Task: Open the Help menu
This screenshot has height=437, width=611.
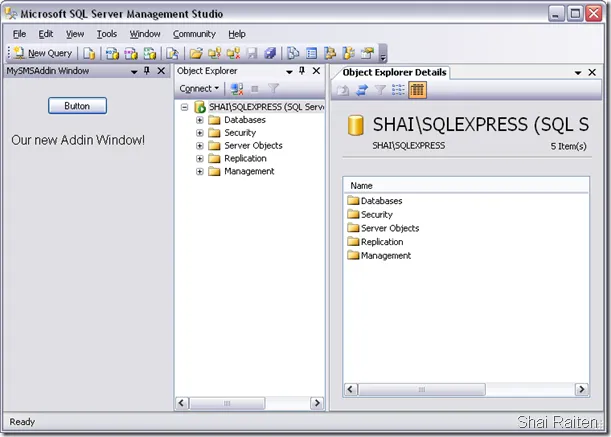Action: [x=237, y=34]
